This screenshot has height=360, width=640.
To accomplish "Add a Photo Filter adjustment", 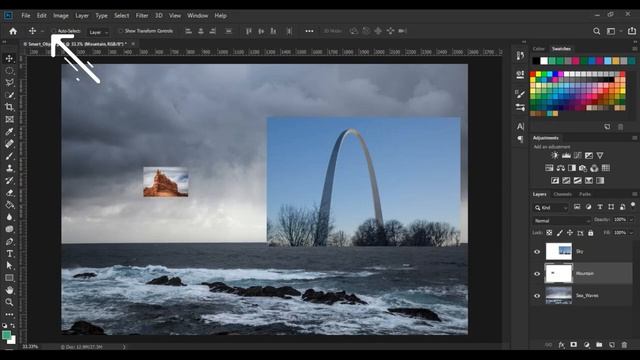I will point(583,168).
